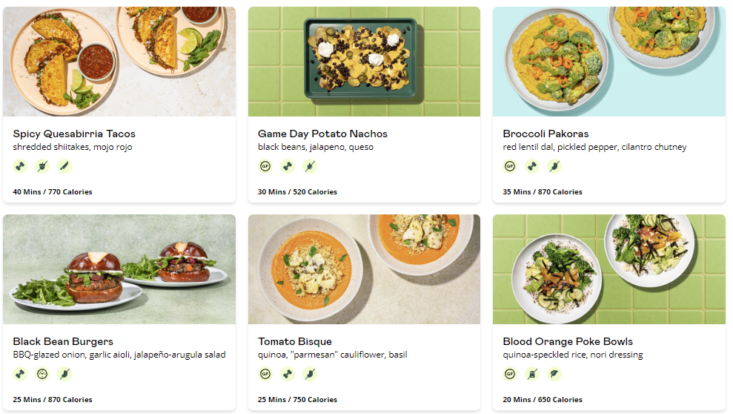Screen dimensions: 733x414
Task: Open the Black Bean Burgers title link
Action: point(63,341)
